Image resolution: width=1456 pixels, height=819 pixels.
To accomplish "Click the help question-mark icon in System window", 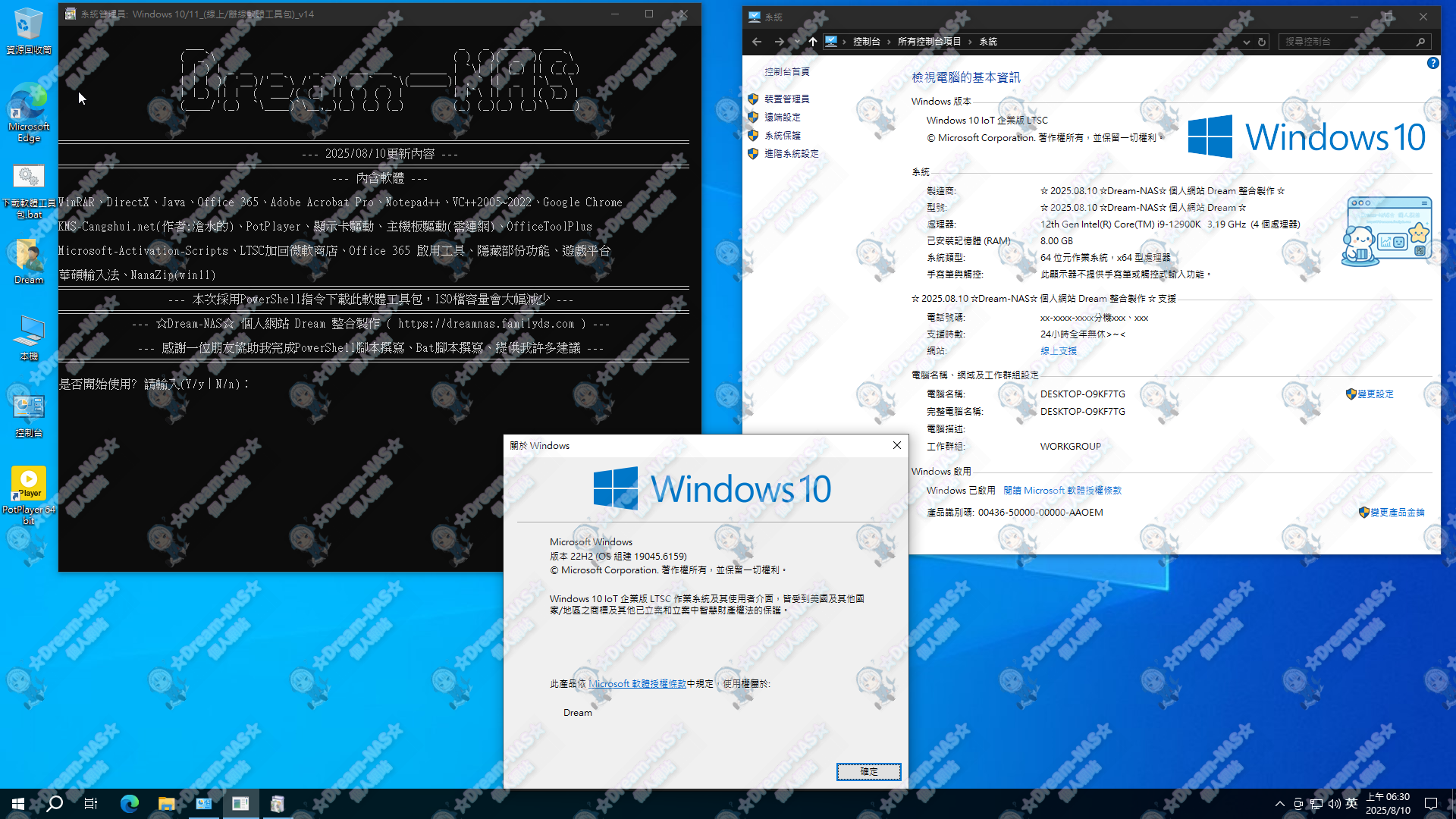I will tap(1433, 64).
